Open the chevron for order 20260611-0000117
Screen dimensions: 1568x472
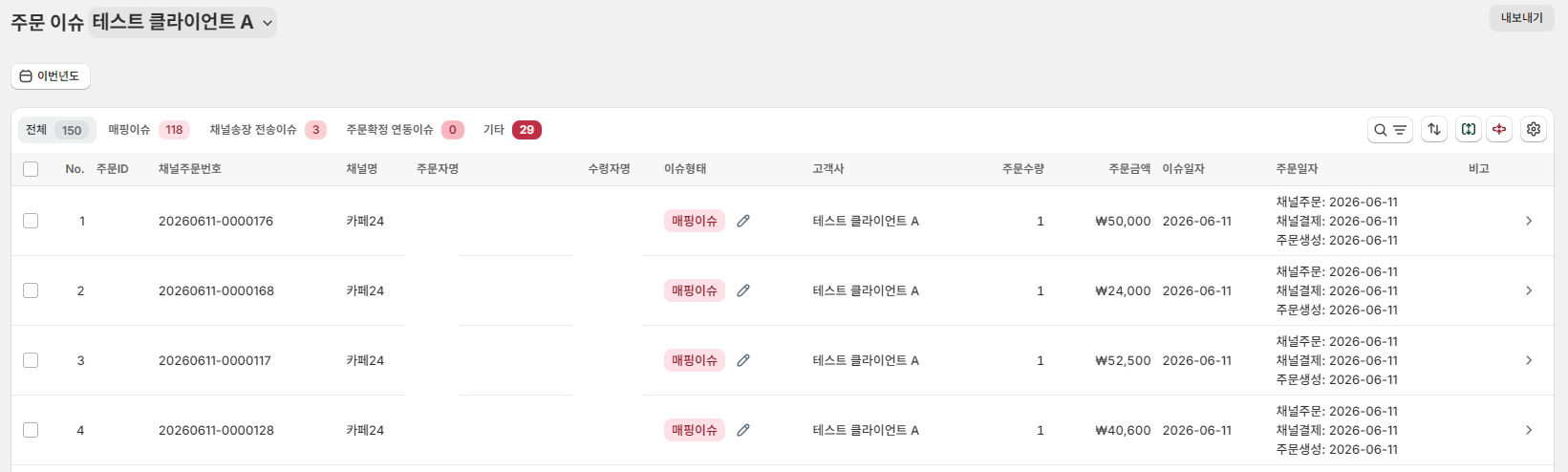[1529, 360]
